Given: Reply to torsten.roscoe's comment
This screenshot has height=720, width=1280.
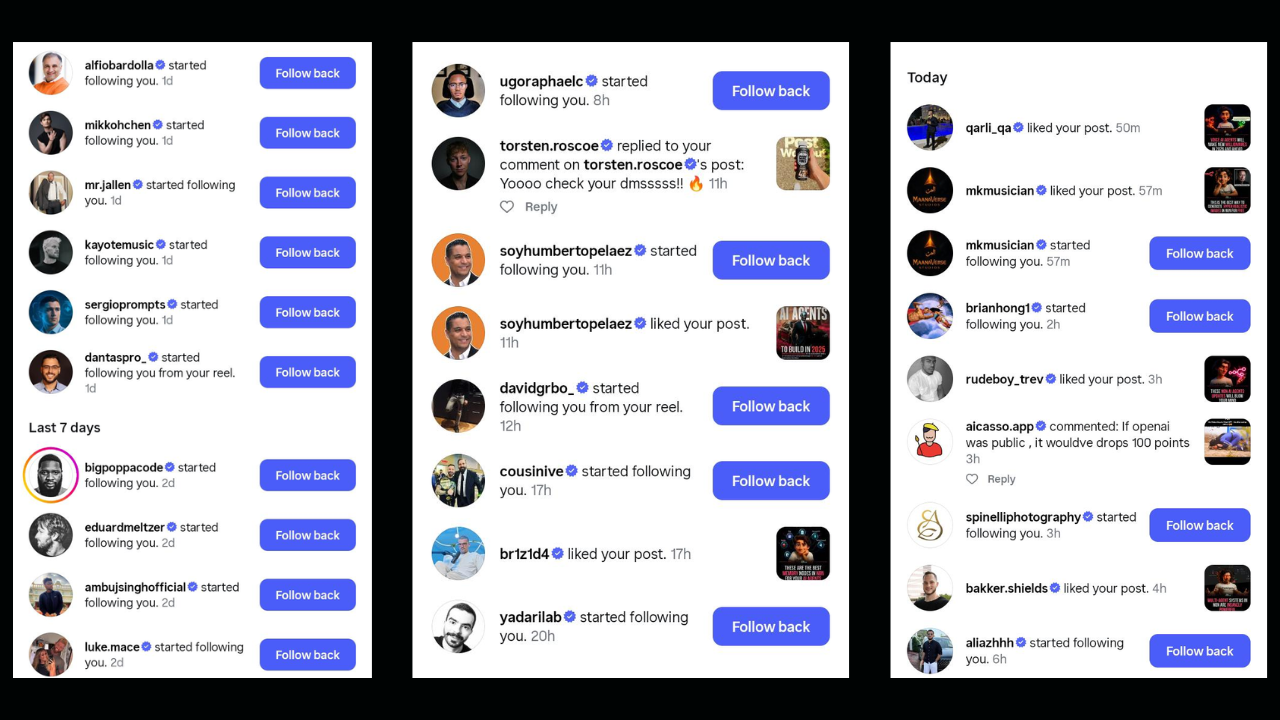Looking at the screenshot, I should coord(541,207).
